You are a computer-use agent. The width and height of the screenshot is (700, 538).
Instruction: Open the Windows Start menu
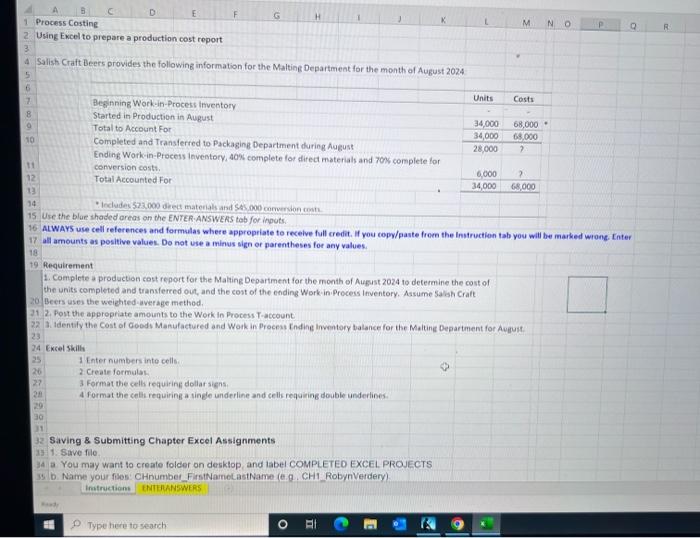click(x=49, y=525)
